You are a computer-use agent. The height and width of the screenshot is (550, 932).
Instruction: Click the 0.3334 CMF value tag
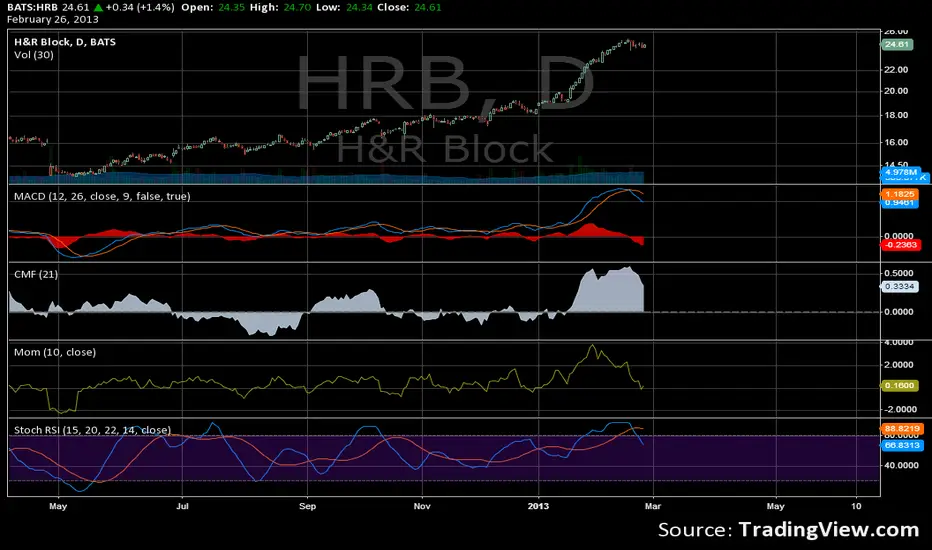(x=899, y=287)
